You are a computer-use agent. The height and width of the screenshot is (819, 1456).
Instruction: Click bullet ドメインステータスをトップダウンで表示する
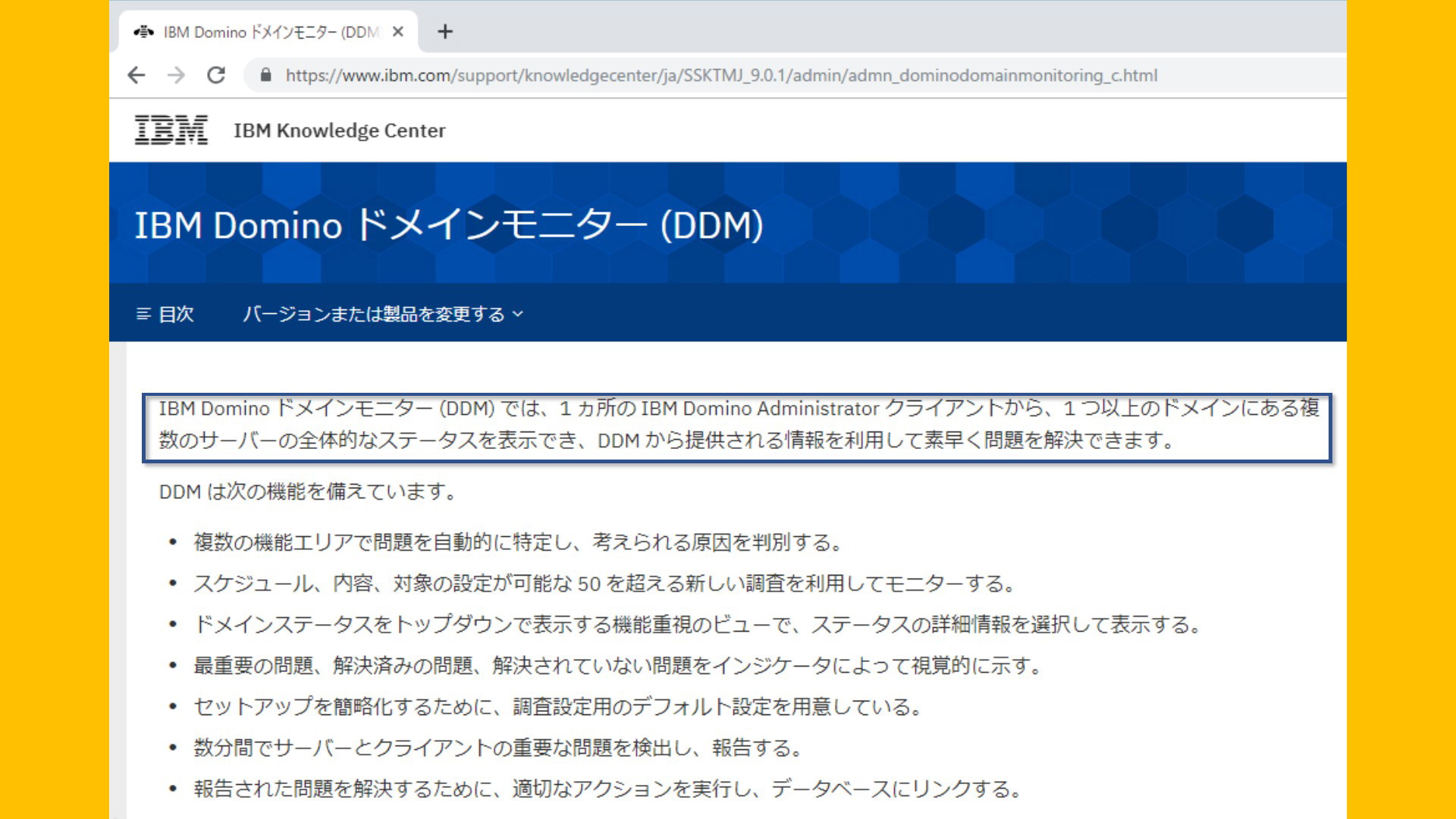[x=698, y=624]
